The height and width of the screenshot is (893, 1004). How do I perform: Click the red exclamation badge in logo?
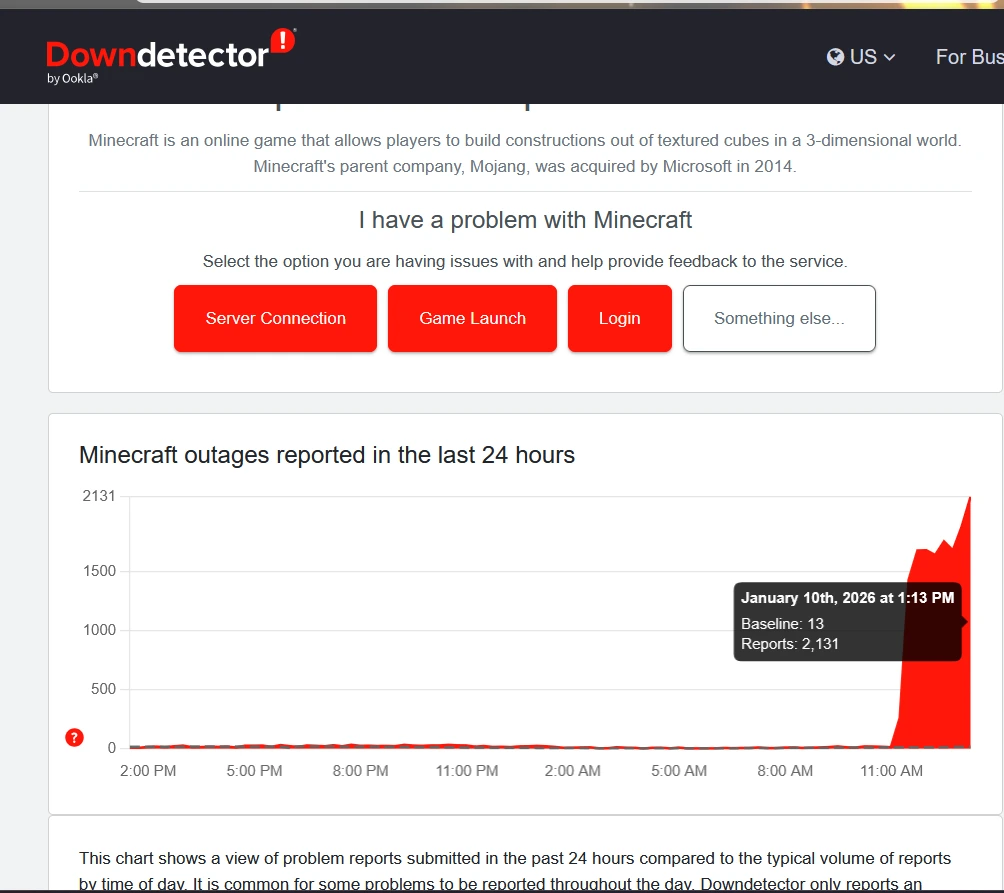click(283, 41)
